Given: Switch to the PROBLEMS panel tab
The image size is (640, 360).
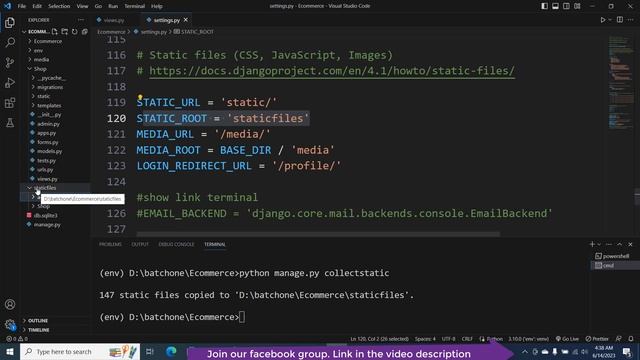Looking at the screenshot, I should [x=110, y=244].
